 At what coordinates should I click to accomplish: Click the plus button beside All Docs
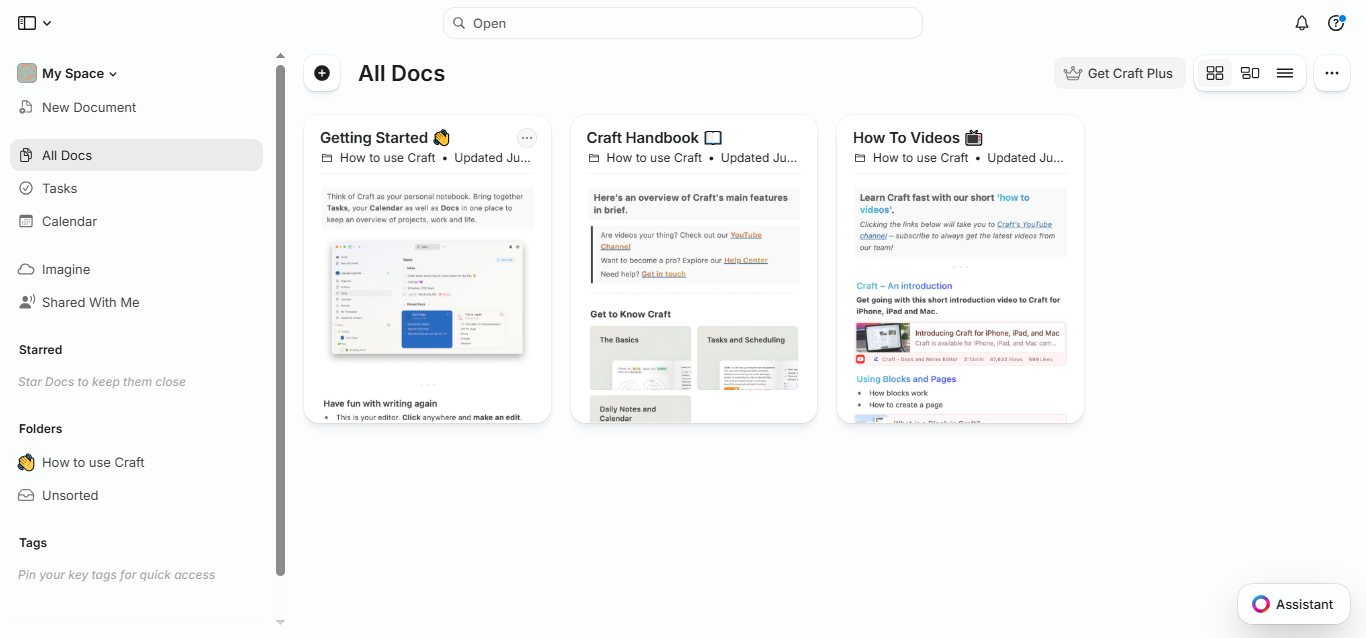(322, 73)
